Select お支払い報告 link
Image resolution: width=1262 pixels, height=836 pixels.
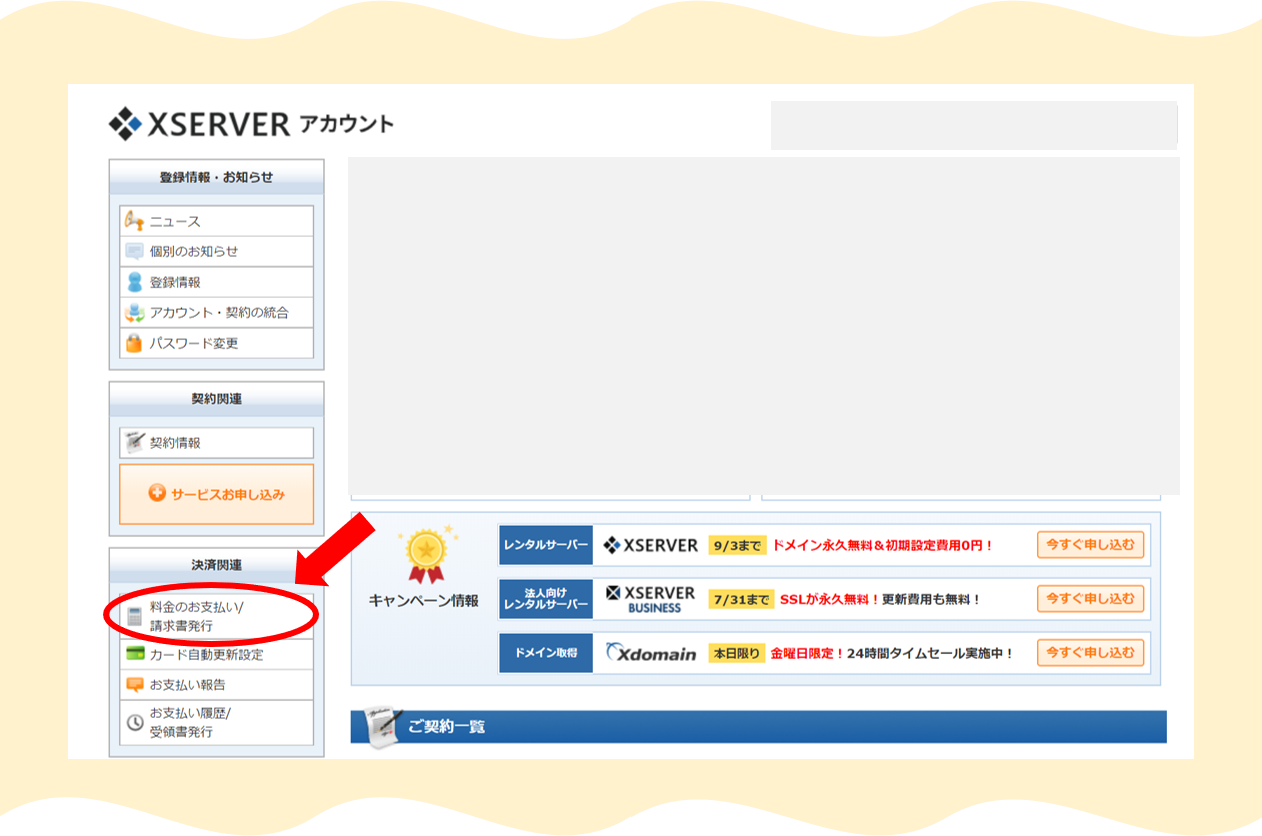(216, 685)
